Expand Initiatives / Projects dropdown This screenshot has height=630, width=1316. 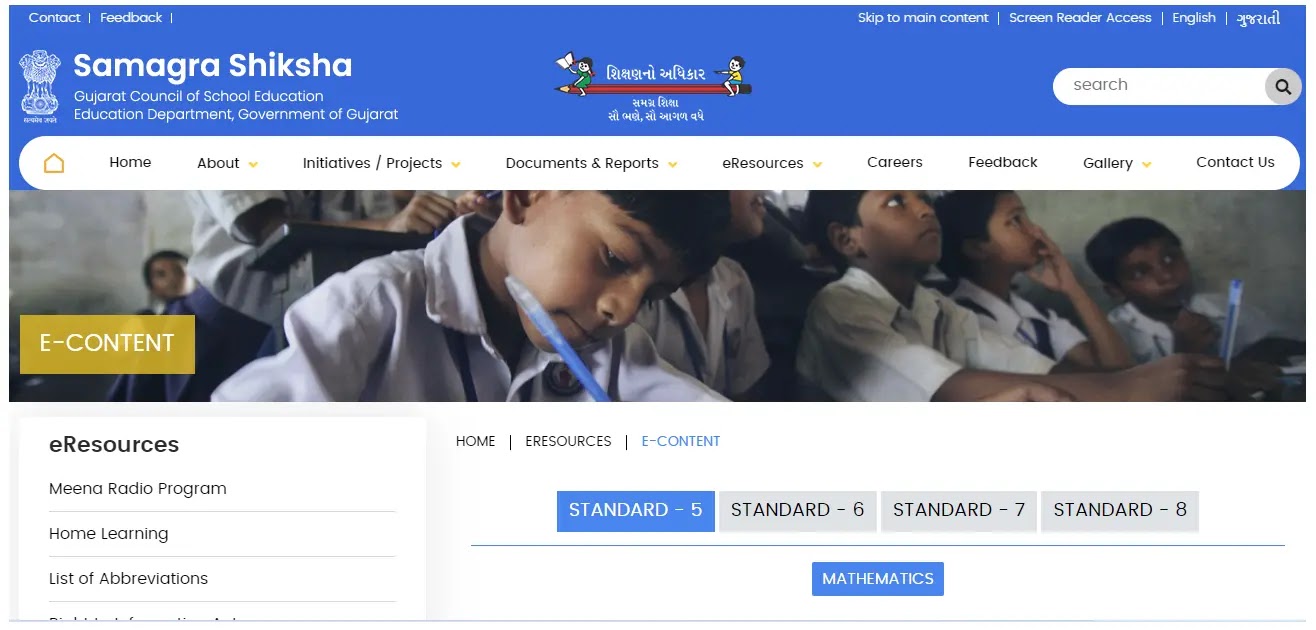pos(382,163)
